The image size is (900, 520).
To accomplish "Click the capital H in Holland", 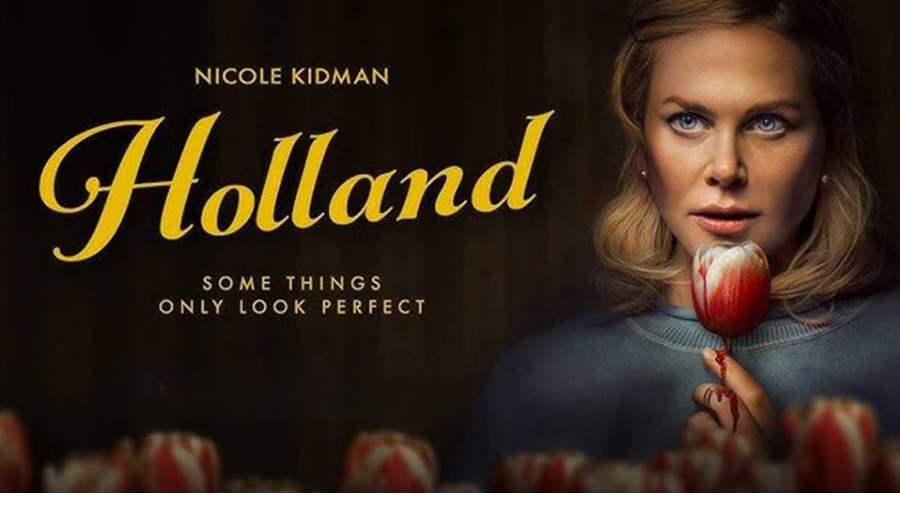I will point(131,187).
